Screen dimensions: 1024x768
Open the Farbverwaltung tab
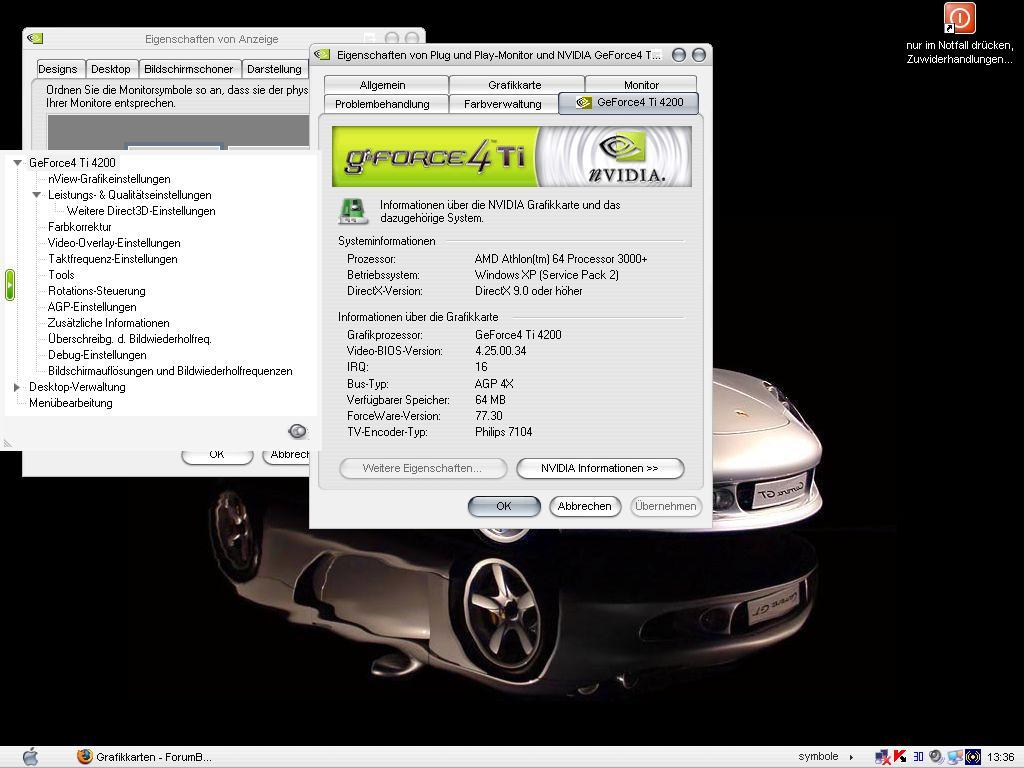pyautogui.click(x=503, y=104)
